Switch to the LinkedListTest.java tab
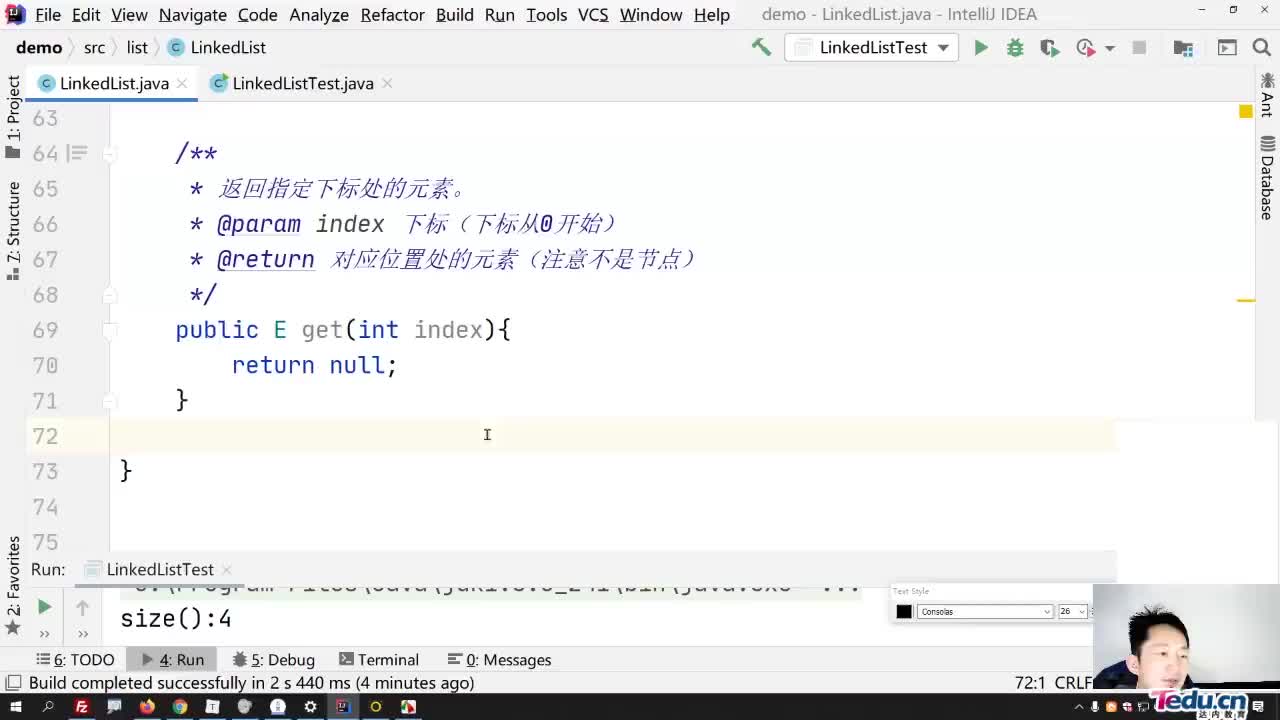Viewport: 1280px width, 720px height. (302, 84)
